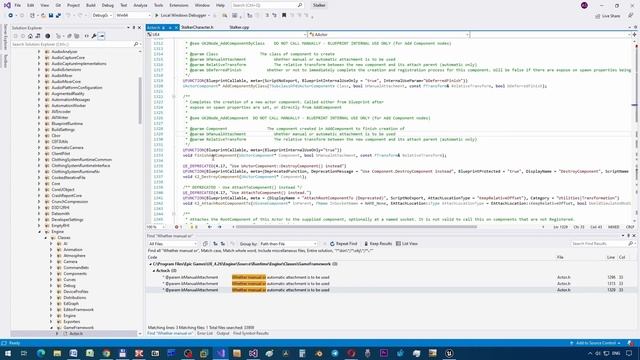The width and height of the screenshot is (640, 360).
Task: Click the Save All toolbar icon
Action: (x=58, y=15)
